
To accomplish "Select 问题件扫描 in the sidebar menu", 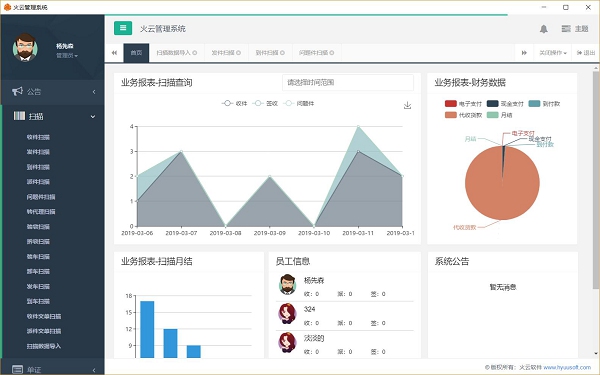I will 41,197.
